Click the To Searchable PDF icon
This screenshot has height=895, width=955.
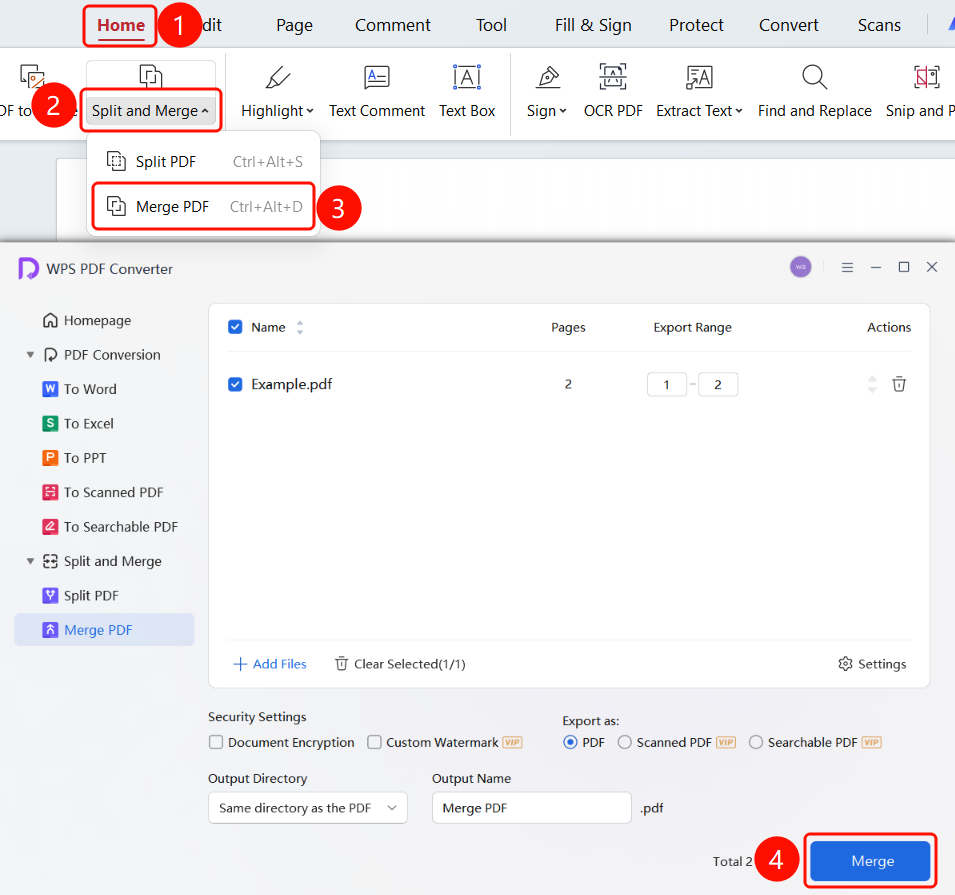coord(50,526)
